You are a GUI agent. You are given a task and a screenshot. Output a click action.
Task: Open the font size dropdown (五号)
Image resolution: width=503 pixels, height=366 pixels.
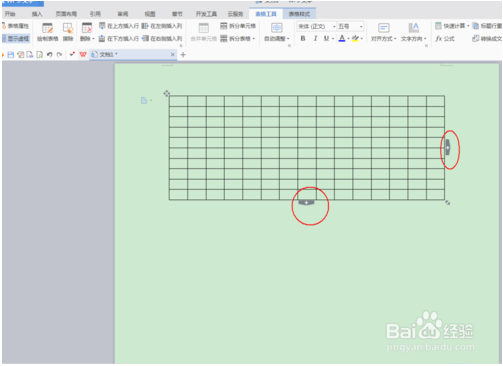click(351, 26)
